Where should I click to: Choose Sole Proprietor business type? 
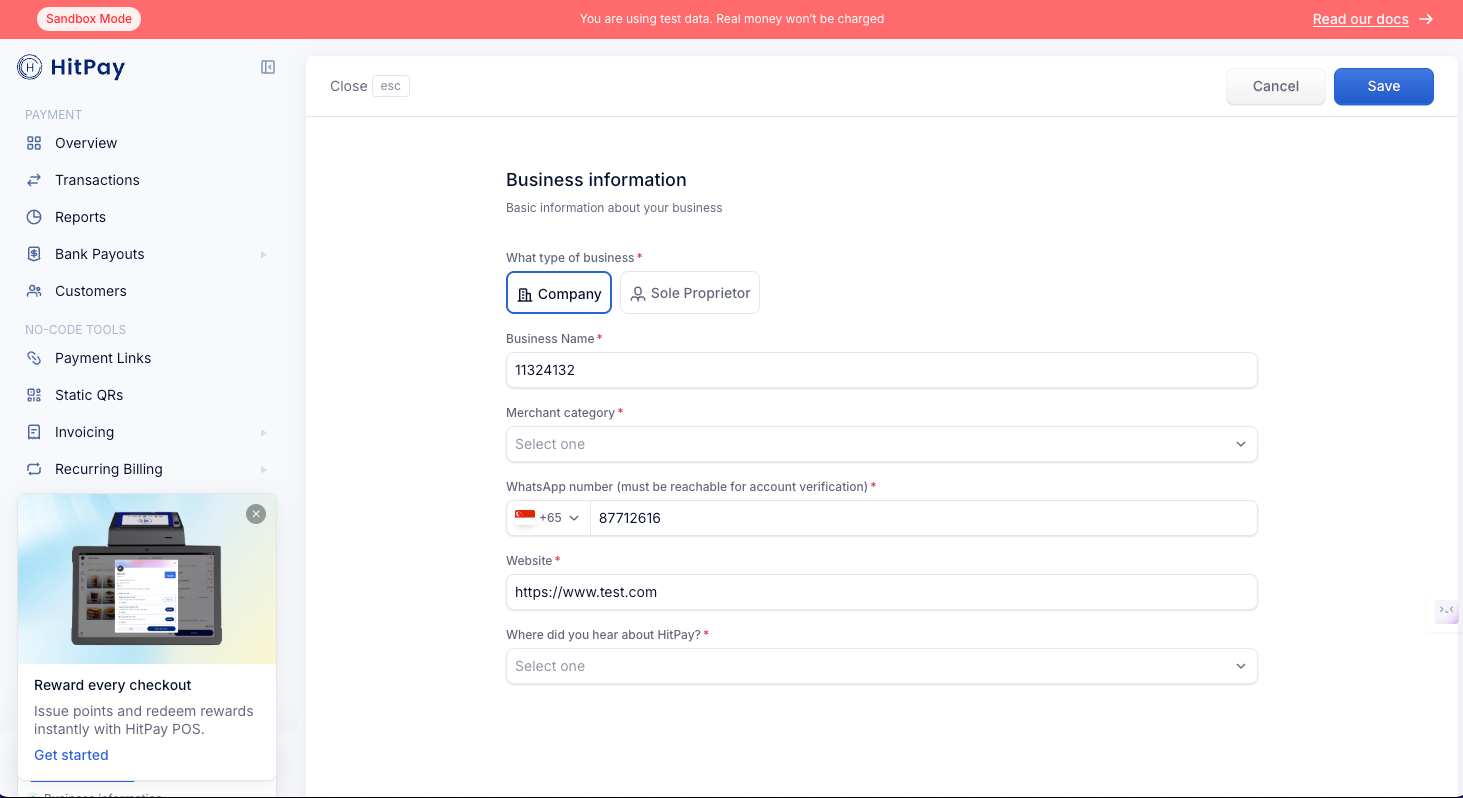pos(690,293)
